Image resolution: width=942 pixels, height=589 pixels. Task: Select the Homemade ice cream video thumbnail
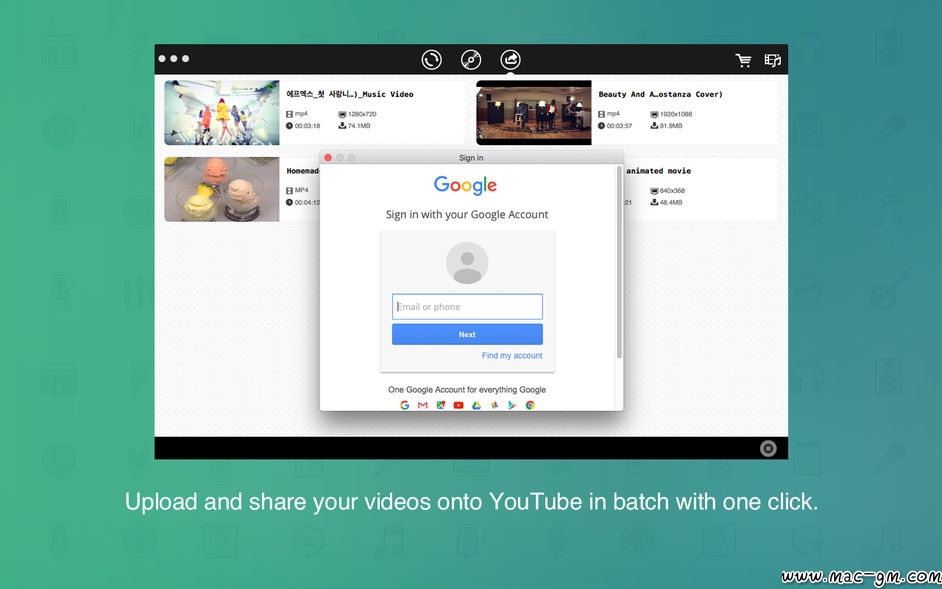[x=222, y=189]
